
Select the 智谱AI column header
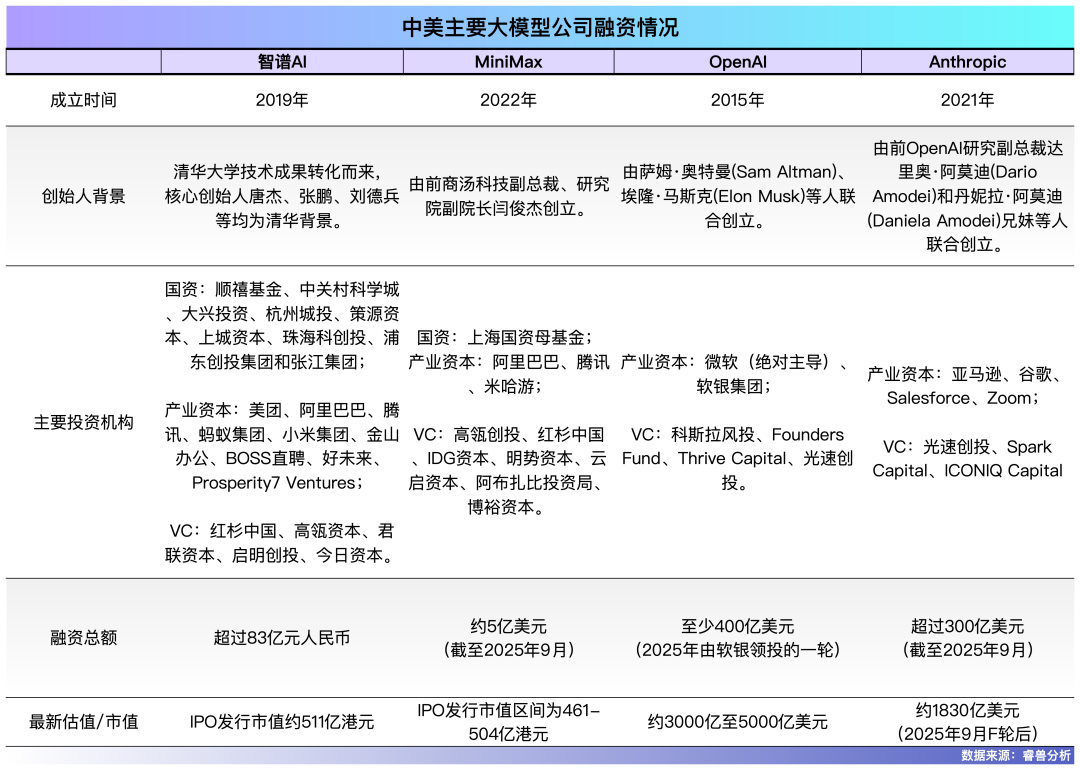tap(282, 62)
